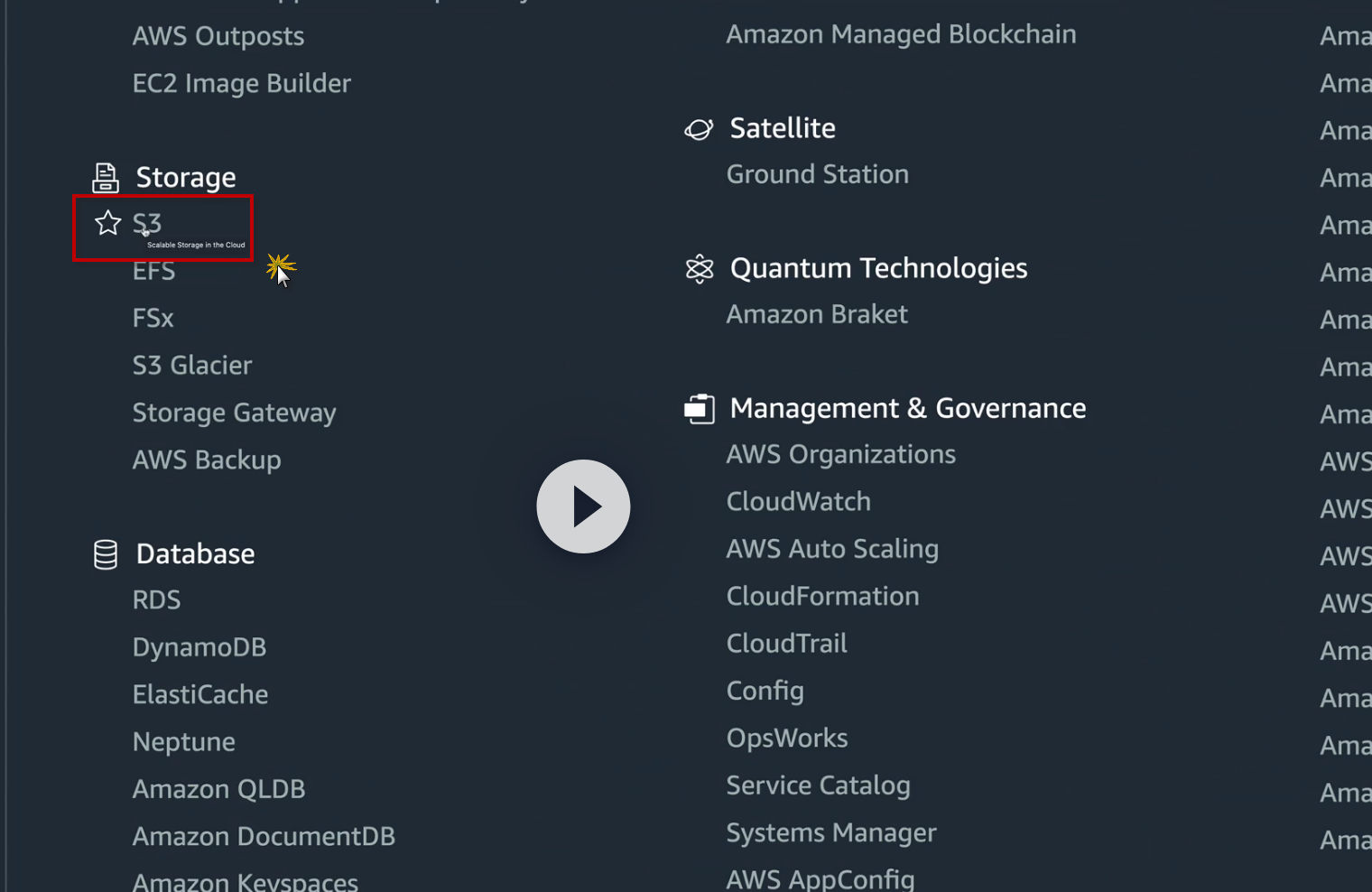Screen dimensions: 1372x892
Task: Select the RDS database service
Action: pos(156,600)
